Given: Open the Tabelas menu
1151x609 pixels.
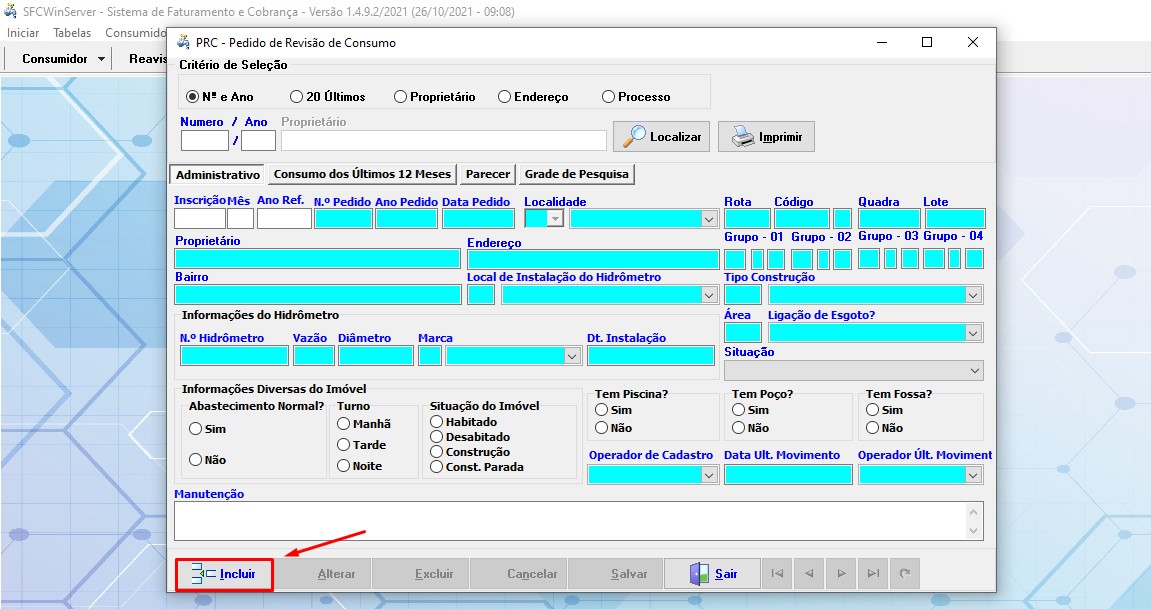Looking at the screenshot, I should click(x=72, y=33).
